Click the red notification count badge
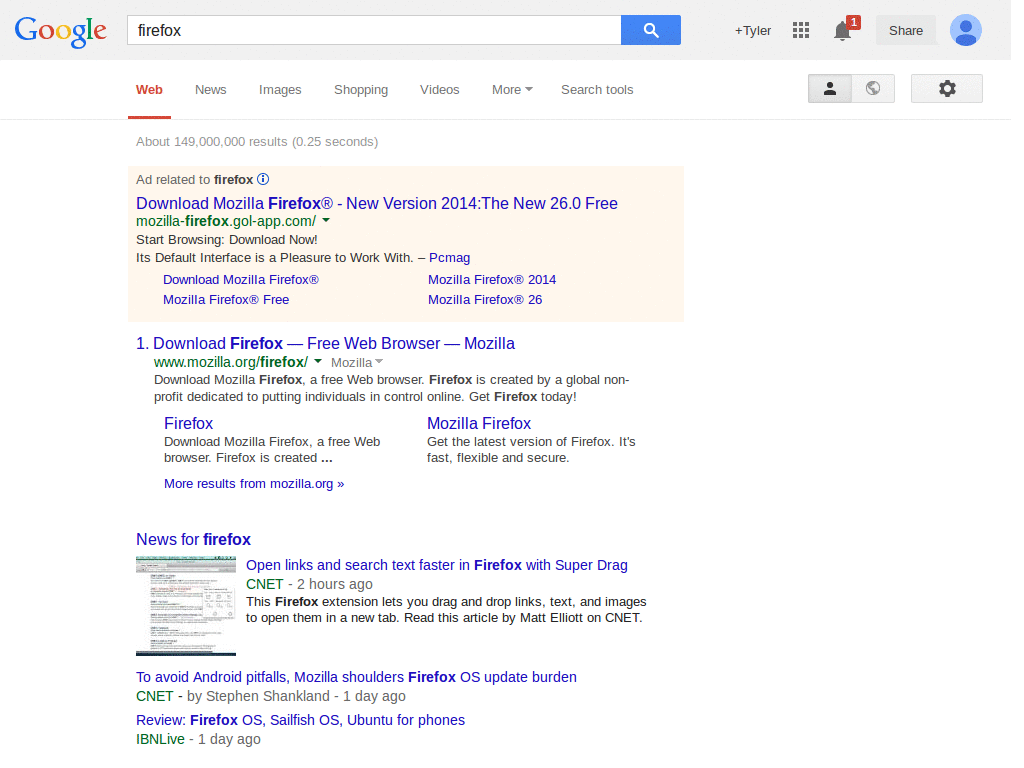Screen dimensions: 1024x768 point(854,22)
